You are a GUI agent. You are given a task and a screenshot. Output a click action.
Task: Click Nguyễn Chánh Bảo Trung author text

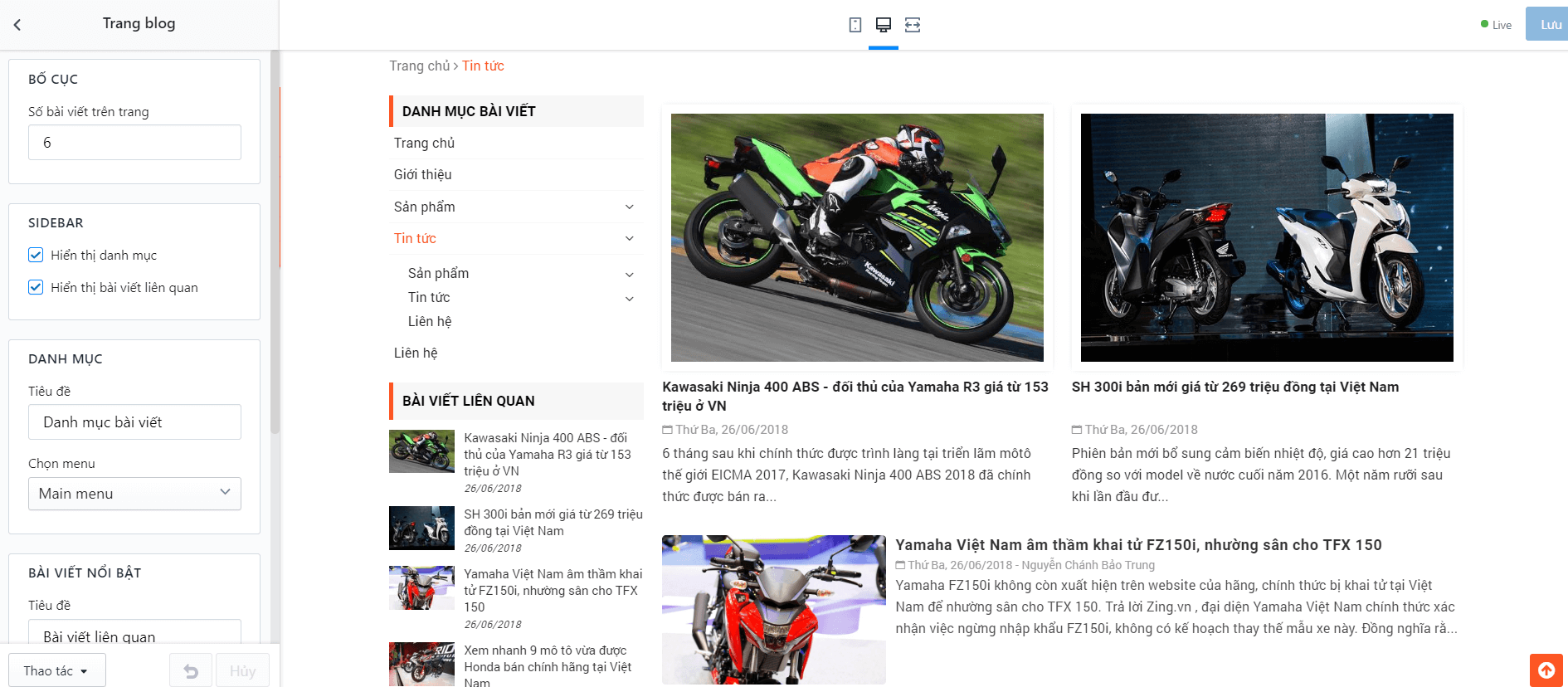[1088, 565]
